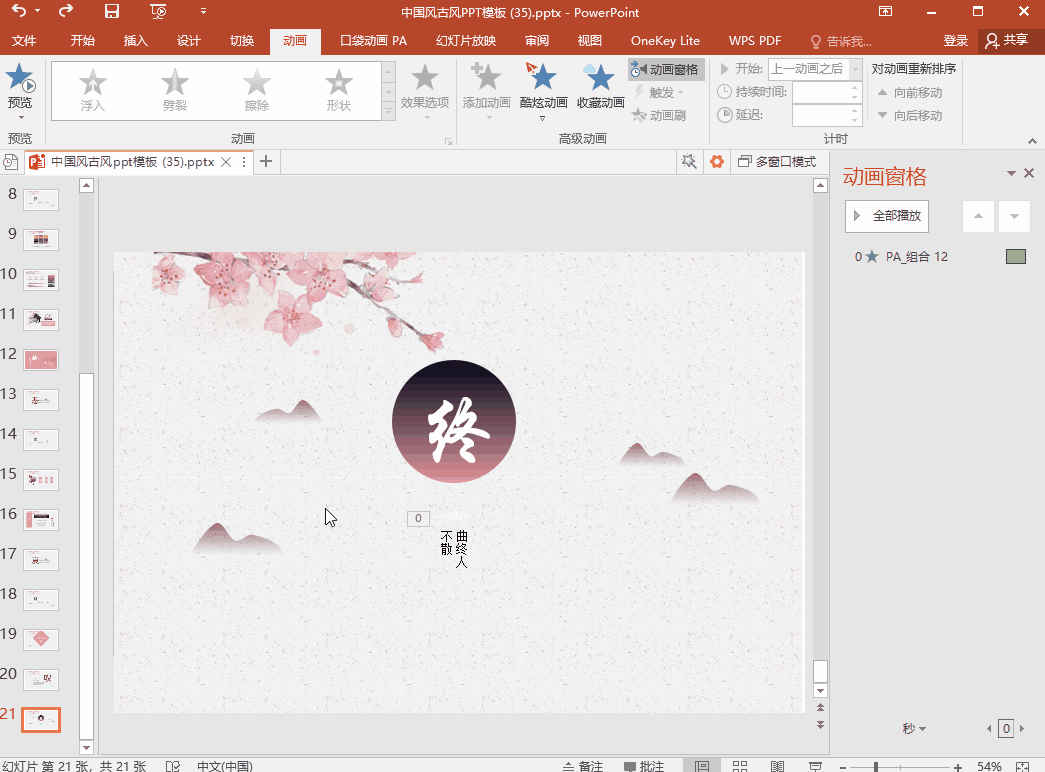Toggle the 动画窗格 pane button
Image resolution: width=1045 pixels, height=772 pixels.
(666, 69)
